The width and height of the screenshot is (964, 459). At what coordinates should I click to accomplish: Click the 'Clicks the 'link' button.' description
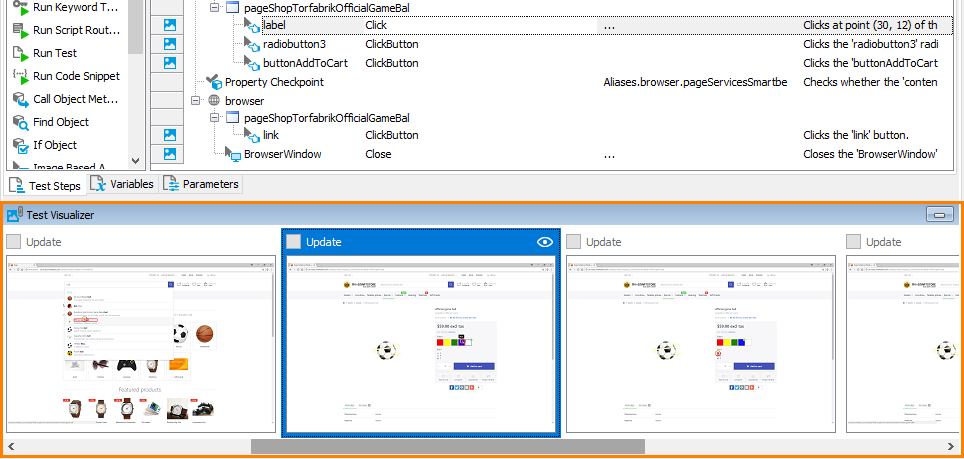tap(856, 135)
